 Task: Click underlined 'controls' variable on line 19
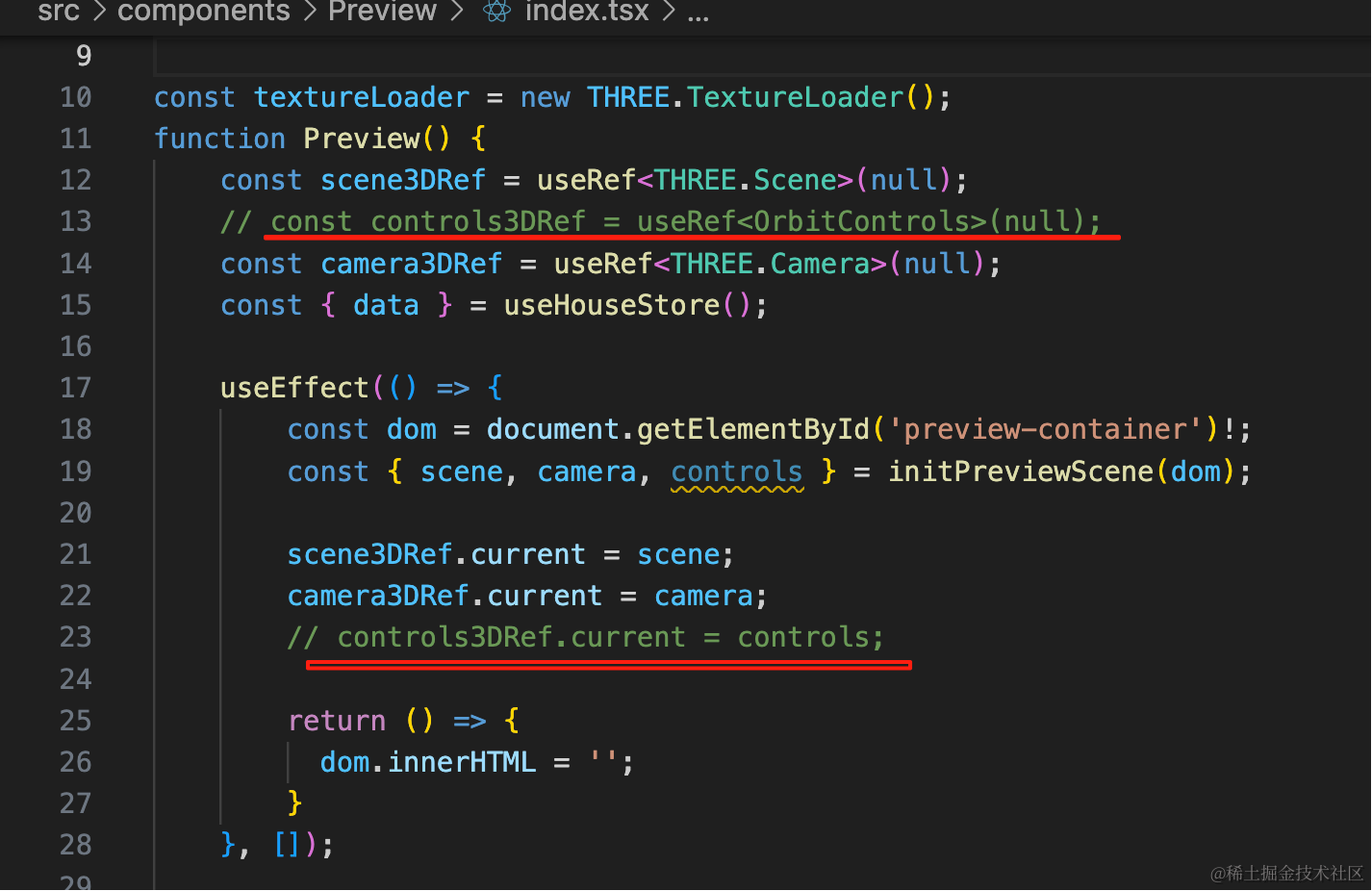click(737, 471)
